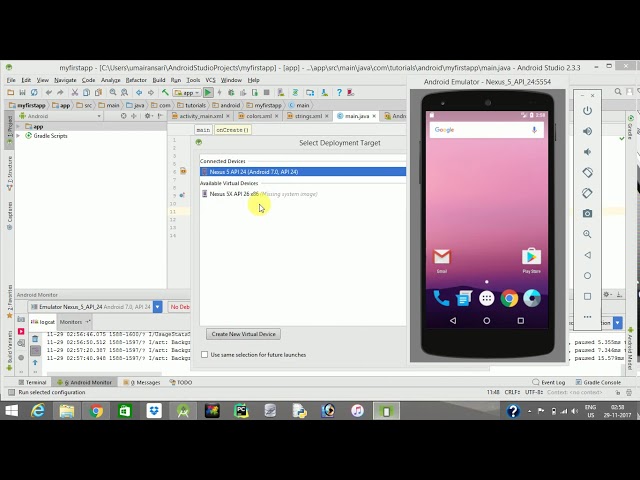Click the emulator screenshot camera icon
Screen dimensions: 640x480
pyautogui.click(x=587, y=213)
